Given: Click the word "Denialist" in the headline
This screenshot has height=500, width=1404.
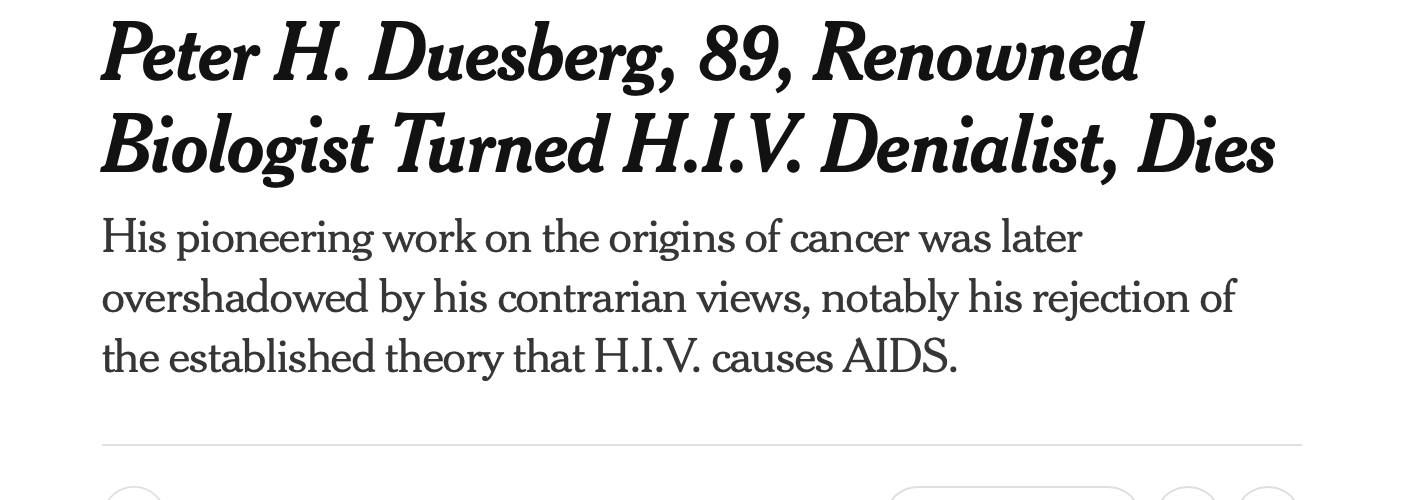Looking at the screenshot, I should pos(967,146).
